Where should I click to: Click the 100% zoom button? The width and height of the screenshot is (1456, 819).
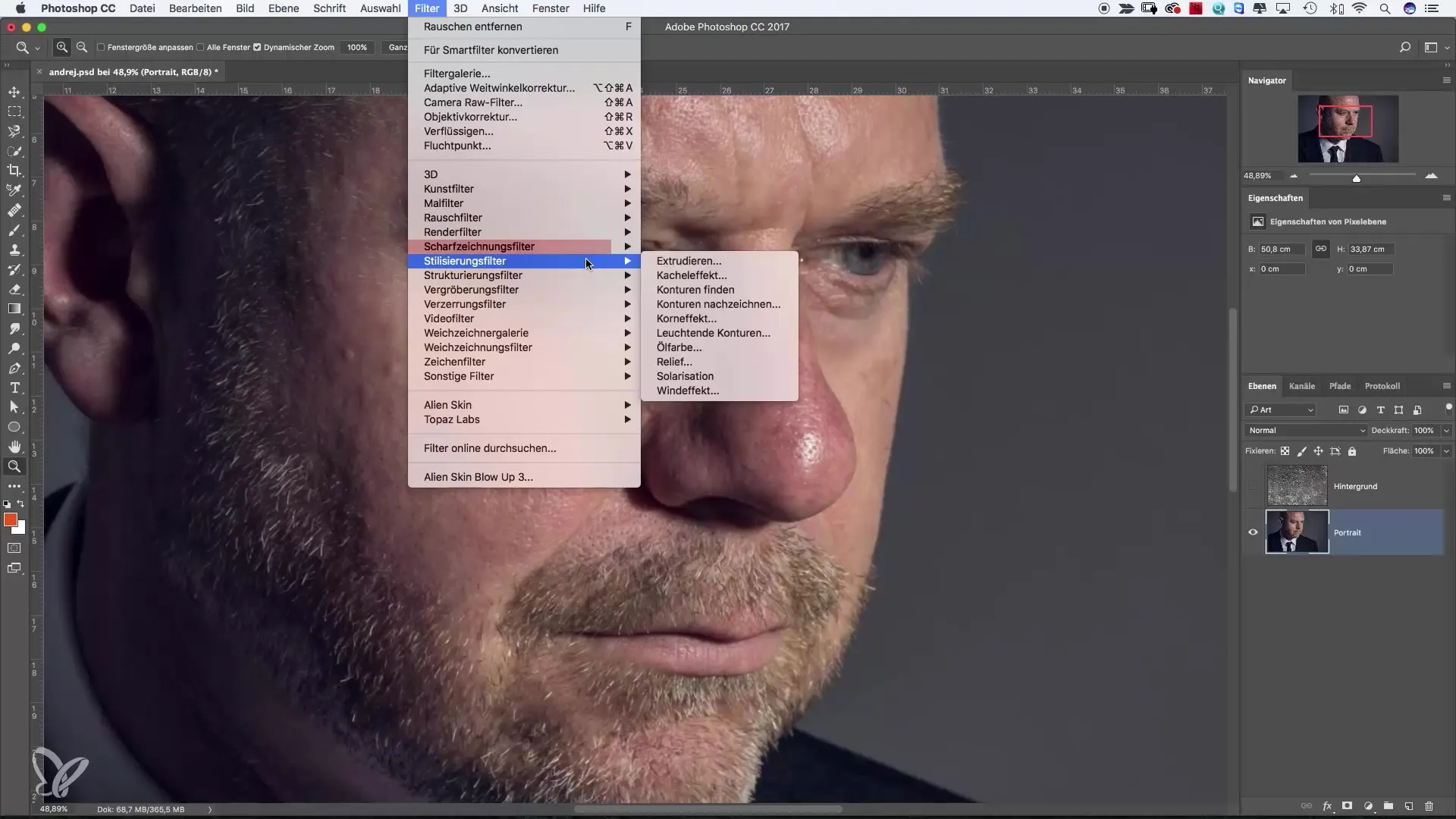[357, 47]
